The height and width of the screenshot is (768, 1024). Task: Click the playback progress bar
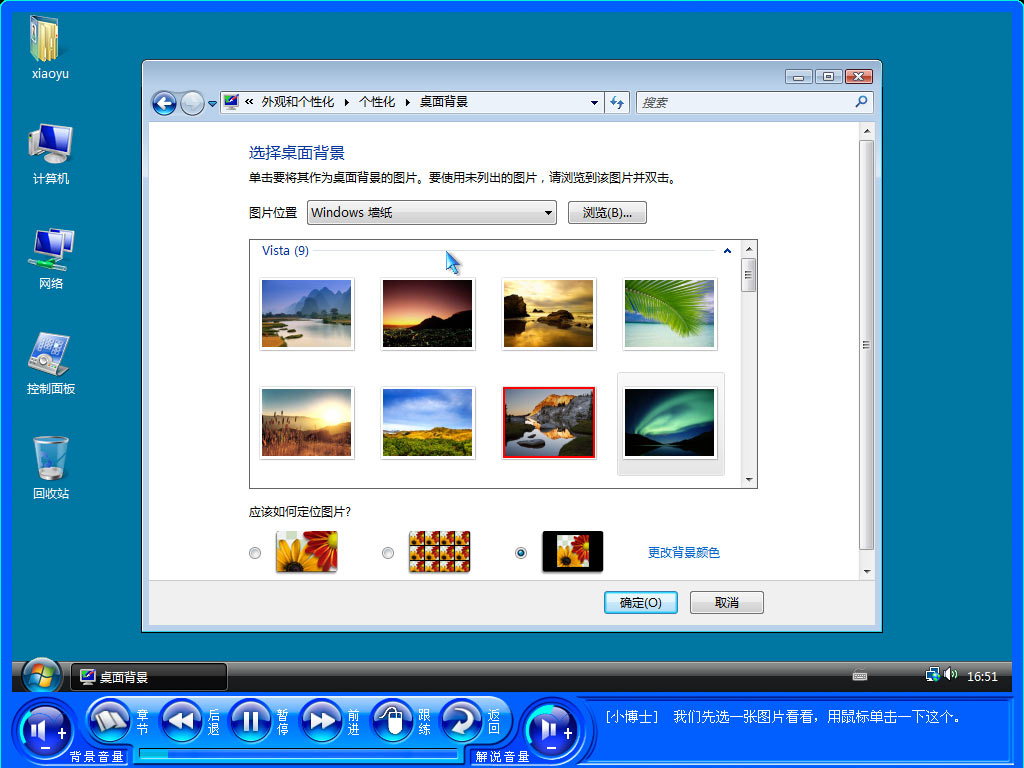click(x=298, y=754)
